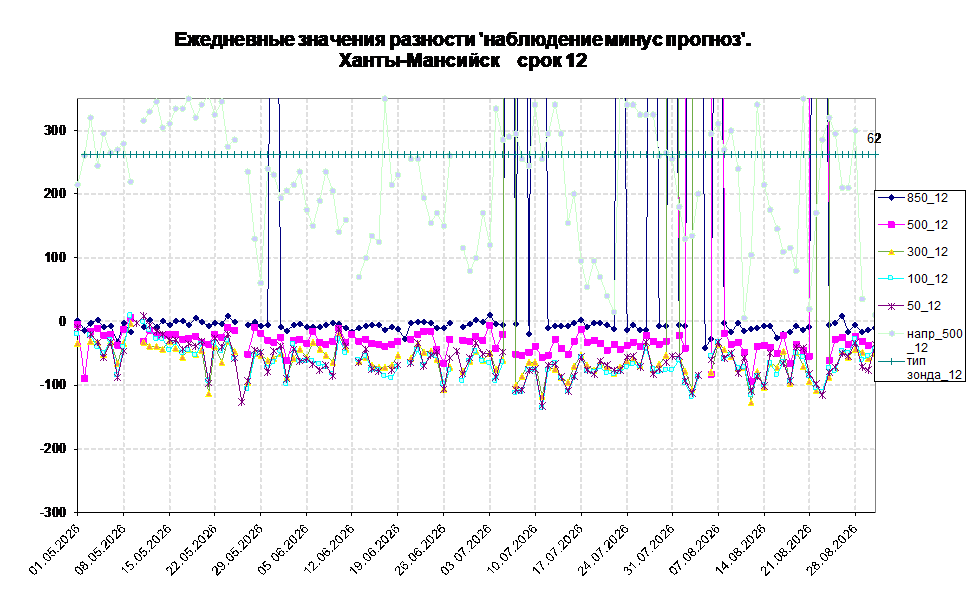
Task: Click the 300 y-axis label
Action: [54, 130]
